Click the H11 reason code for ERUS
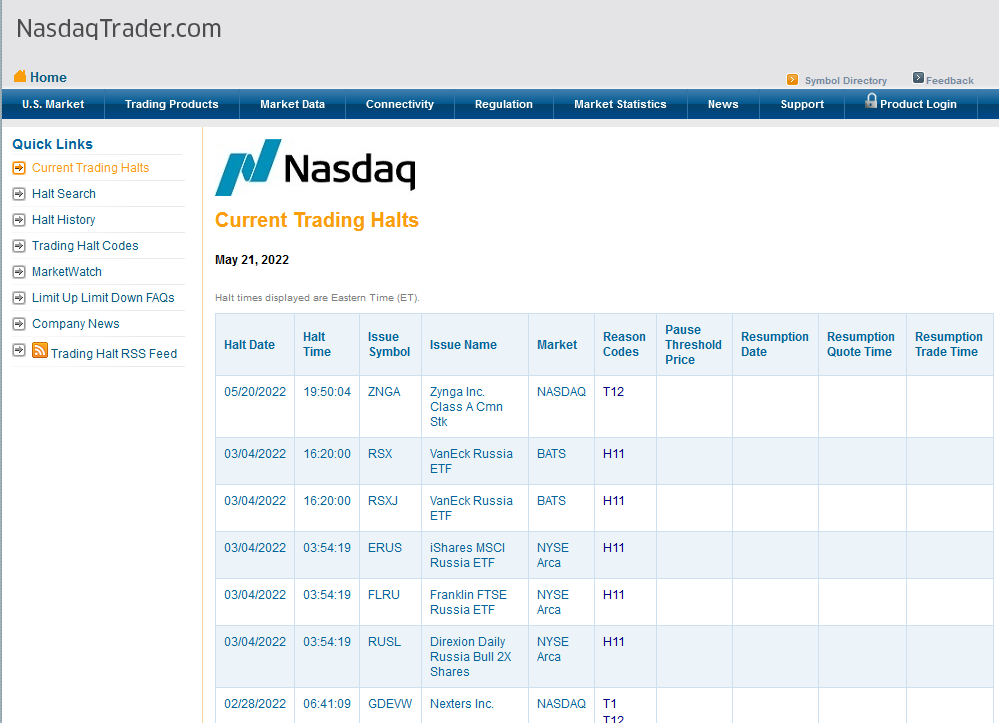 click(x=613, y=548)
